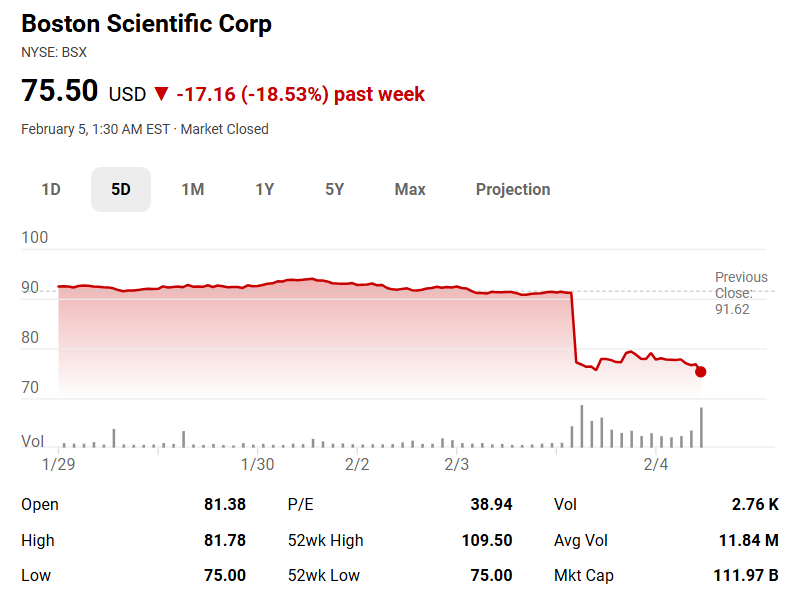Select the Max range tab
Viewport: 792px width, 606px height.
point(410,190)
